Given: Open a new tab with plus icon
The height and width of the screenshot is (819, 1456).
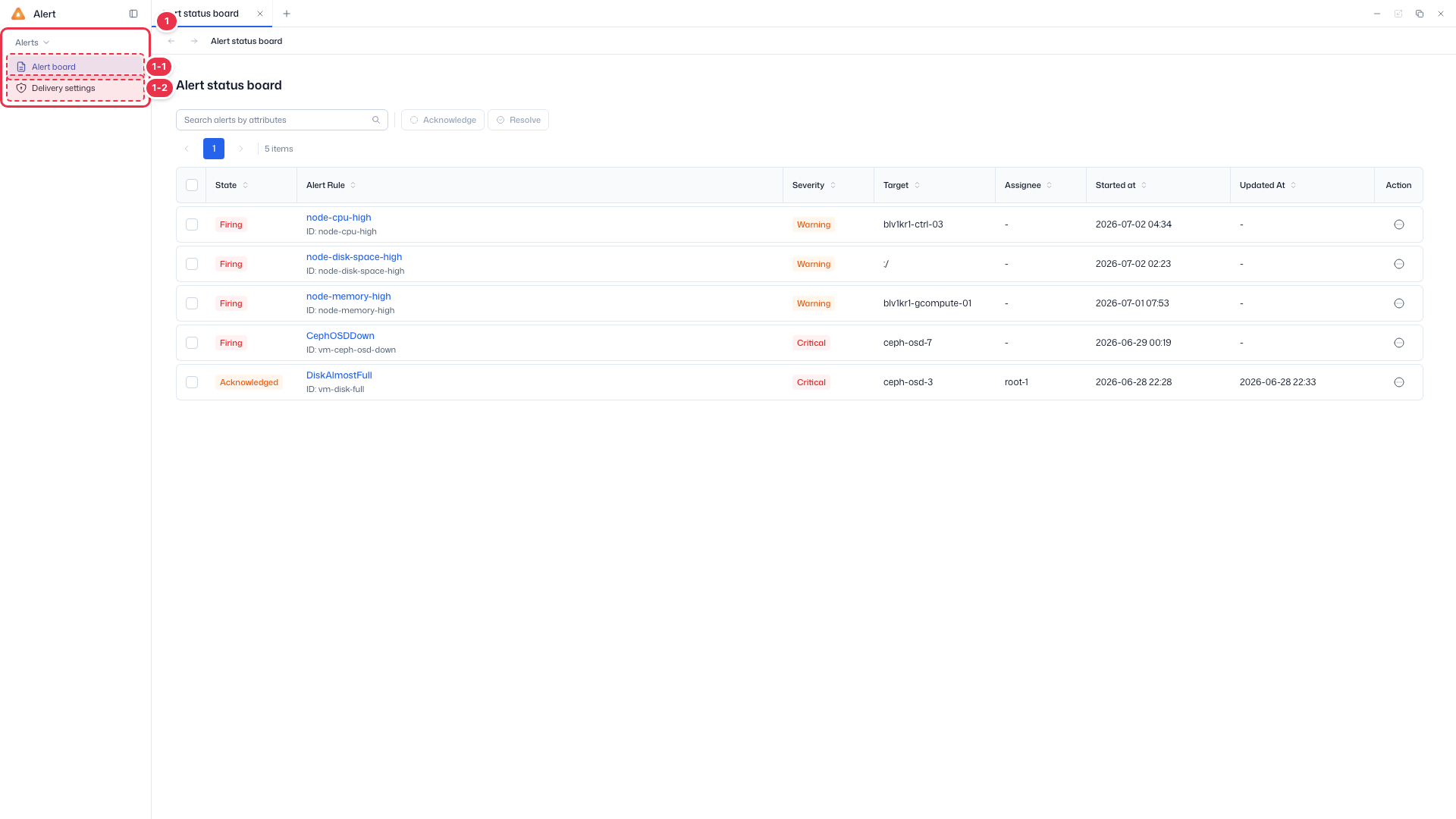Looking at the screenshot, I should coord(287,14).
